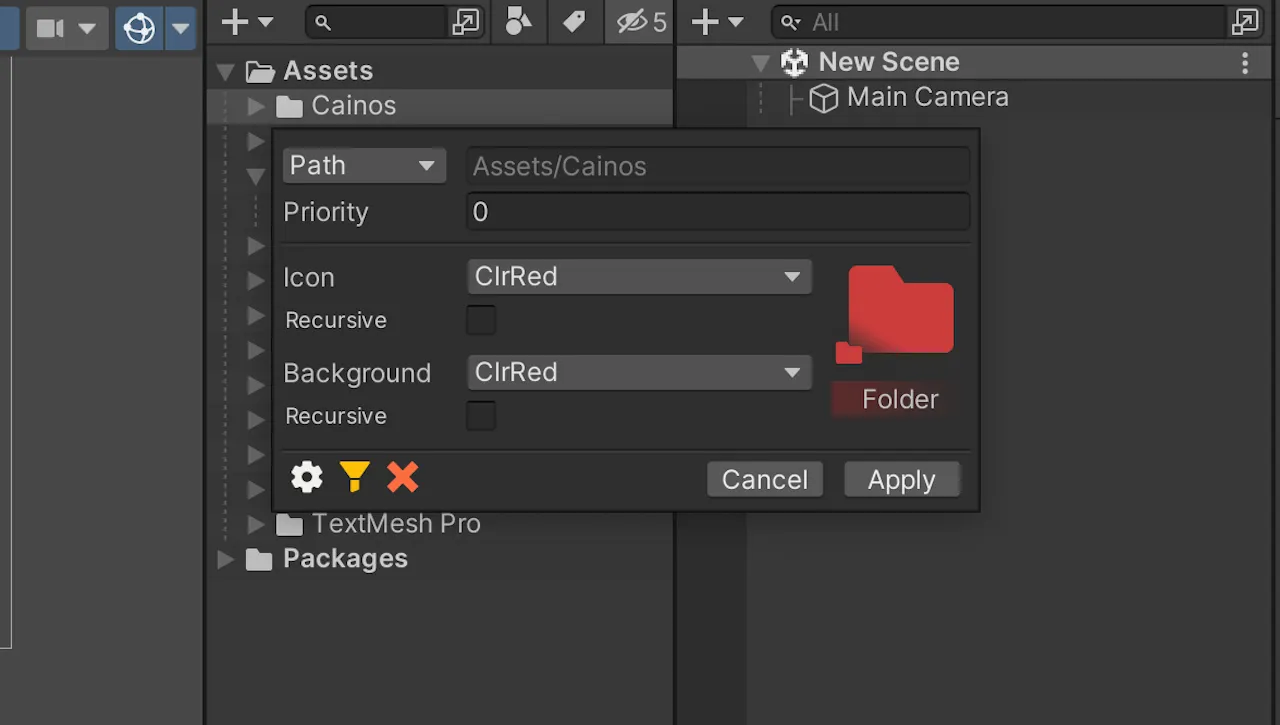Click the Search by Type icon
This screenshot has height=725, width=1280.
click(518, 22)
